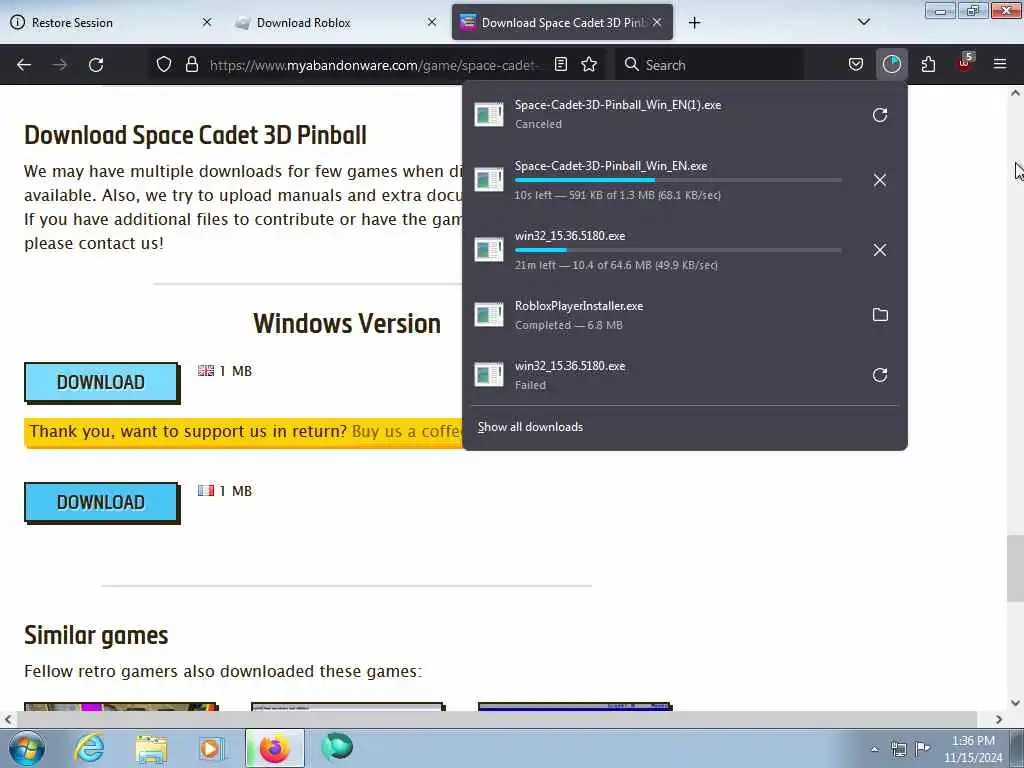1024x768 pixels.
Task: Open a new tab
Action: click(694, 23)
